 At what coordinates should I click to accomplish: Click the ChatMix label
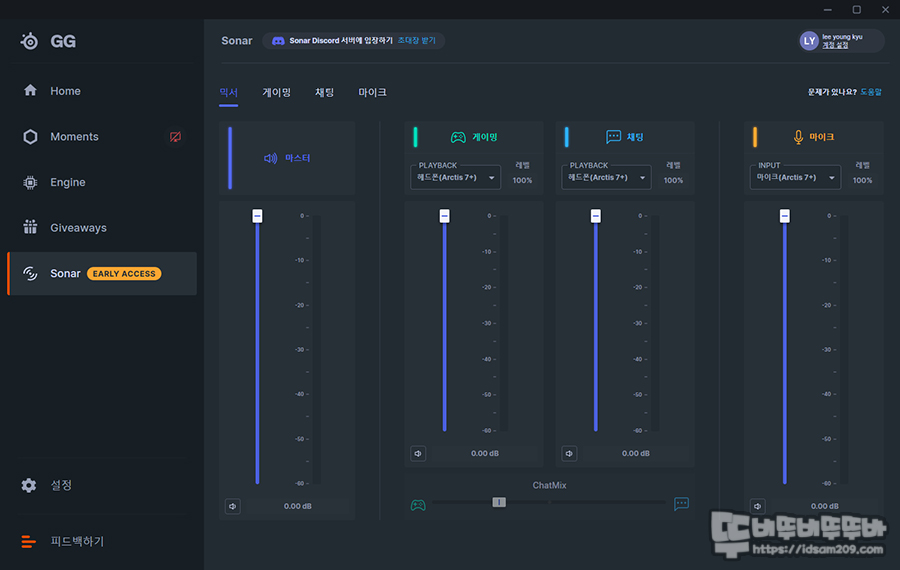[549, 486]
